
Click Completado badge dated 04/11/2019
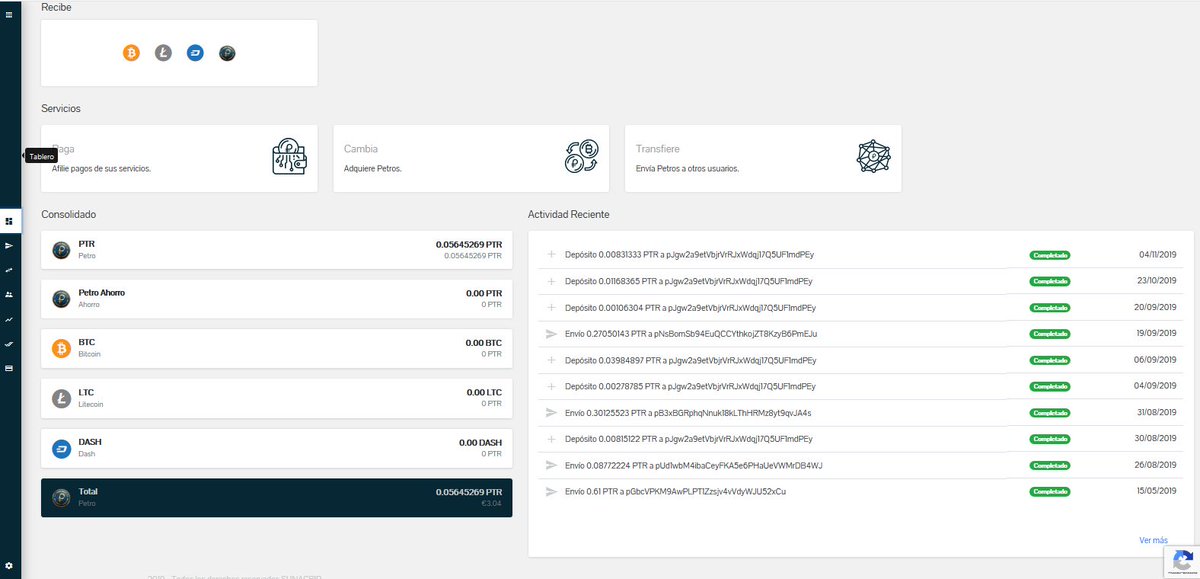(x=1050, y=255)
